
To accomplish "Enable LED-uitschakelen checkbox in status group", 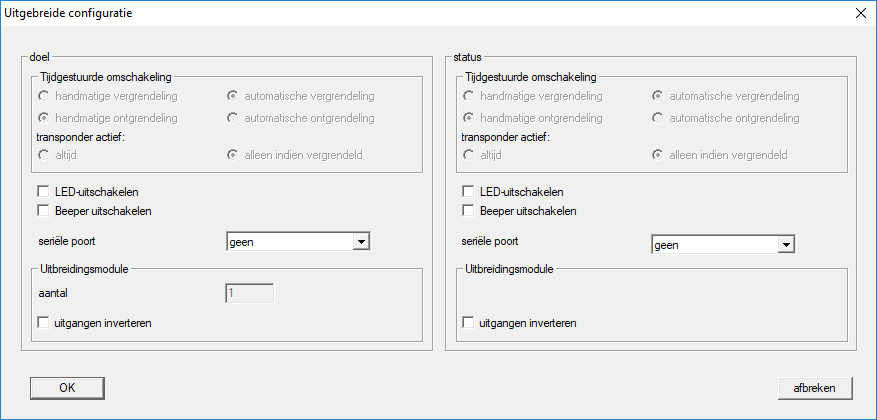I will [x=469, y=192].
